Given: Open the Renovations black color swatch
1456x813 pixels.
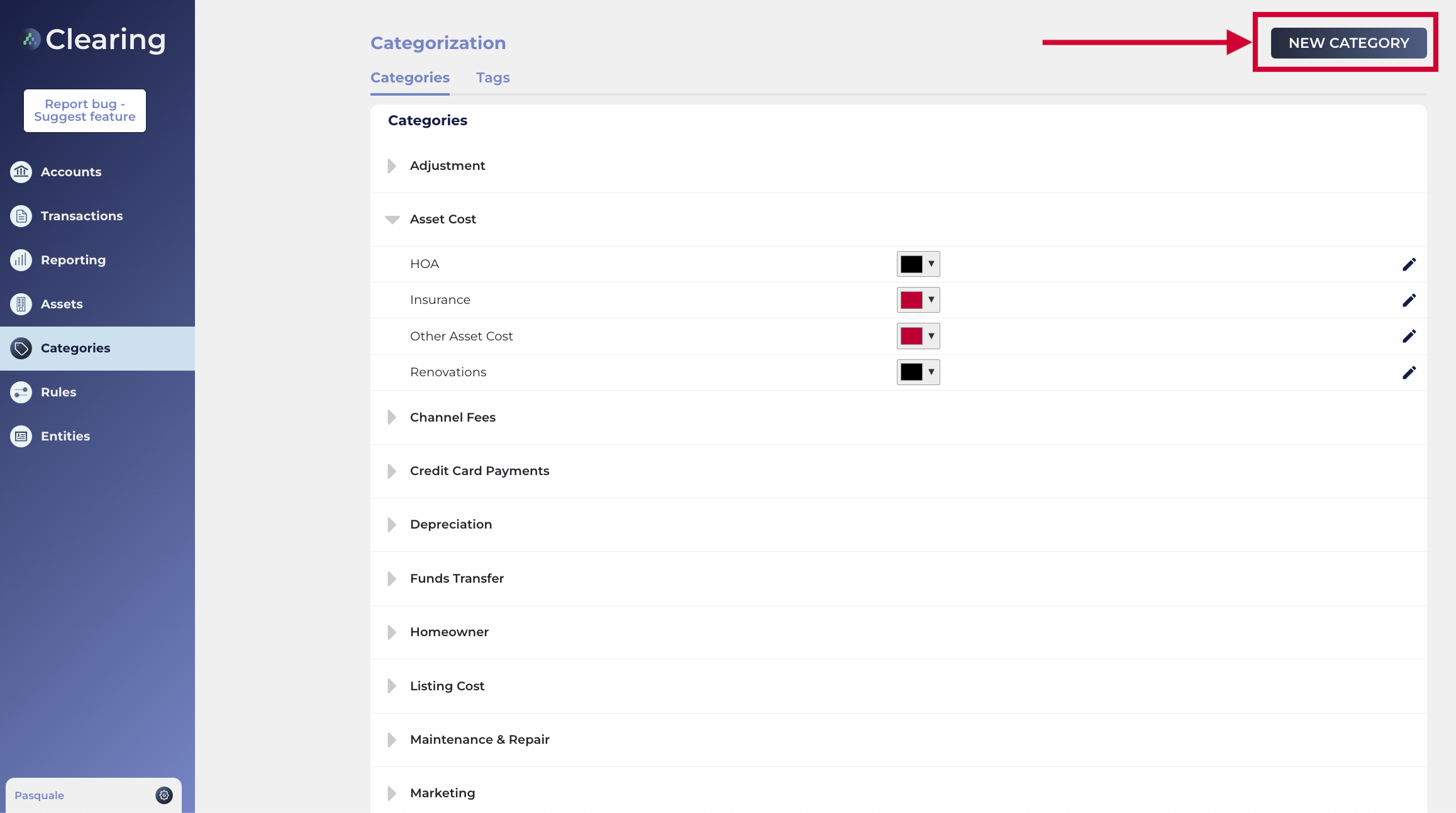Looking at the screenshot, I should click(x=918, y=372).
